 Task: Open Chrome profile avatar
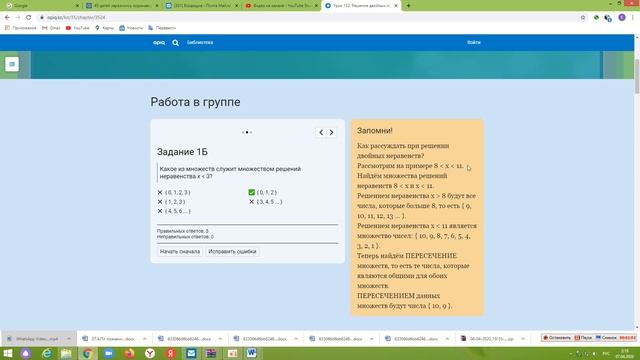[x=622, y=17]
